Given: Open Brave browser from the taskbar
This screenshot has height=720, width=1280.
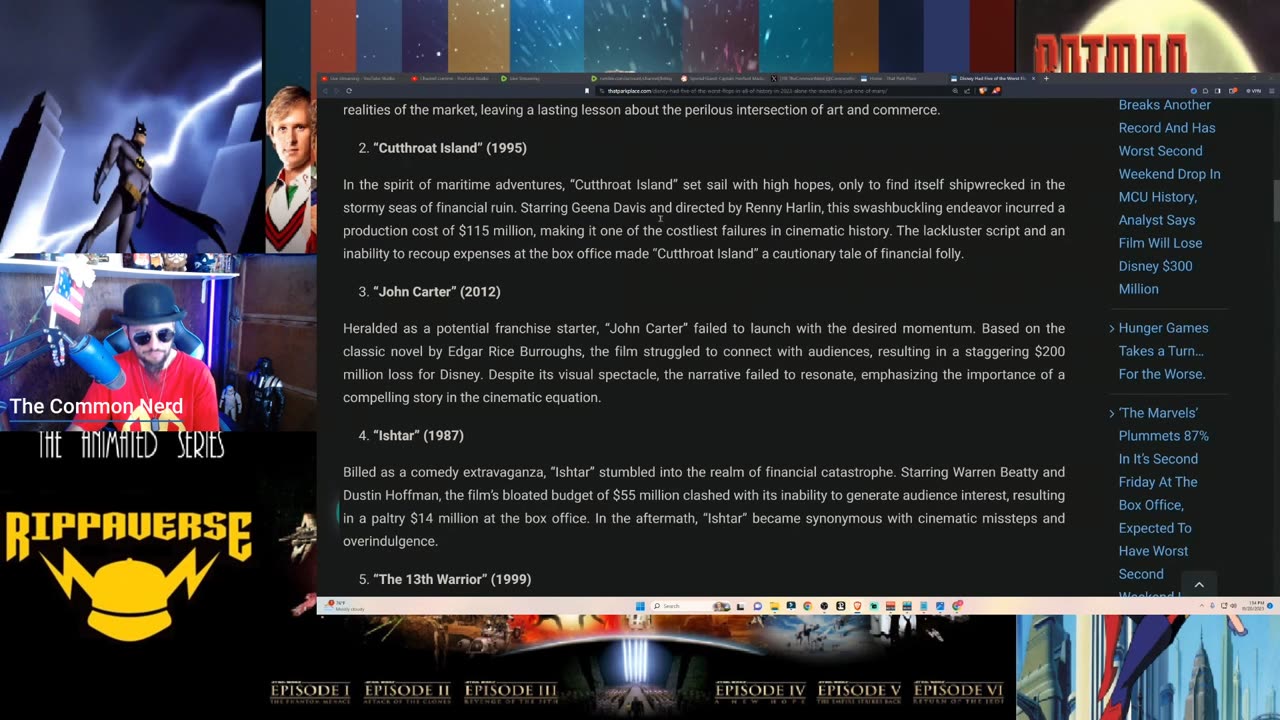Looking at the screenshot, I should [x=857, y=606].
